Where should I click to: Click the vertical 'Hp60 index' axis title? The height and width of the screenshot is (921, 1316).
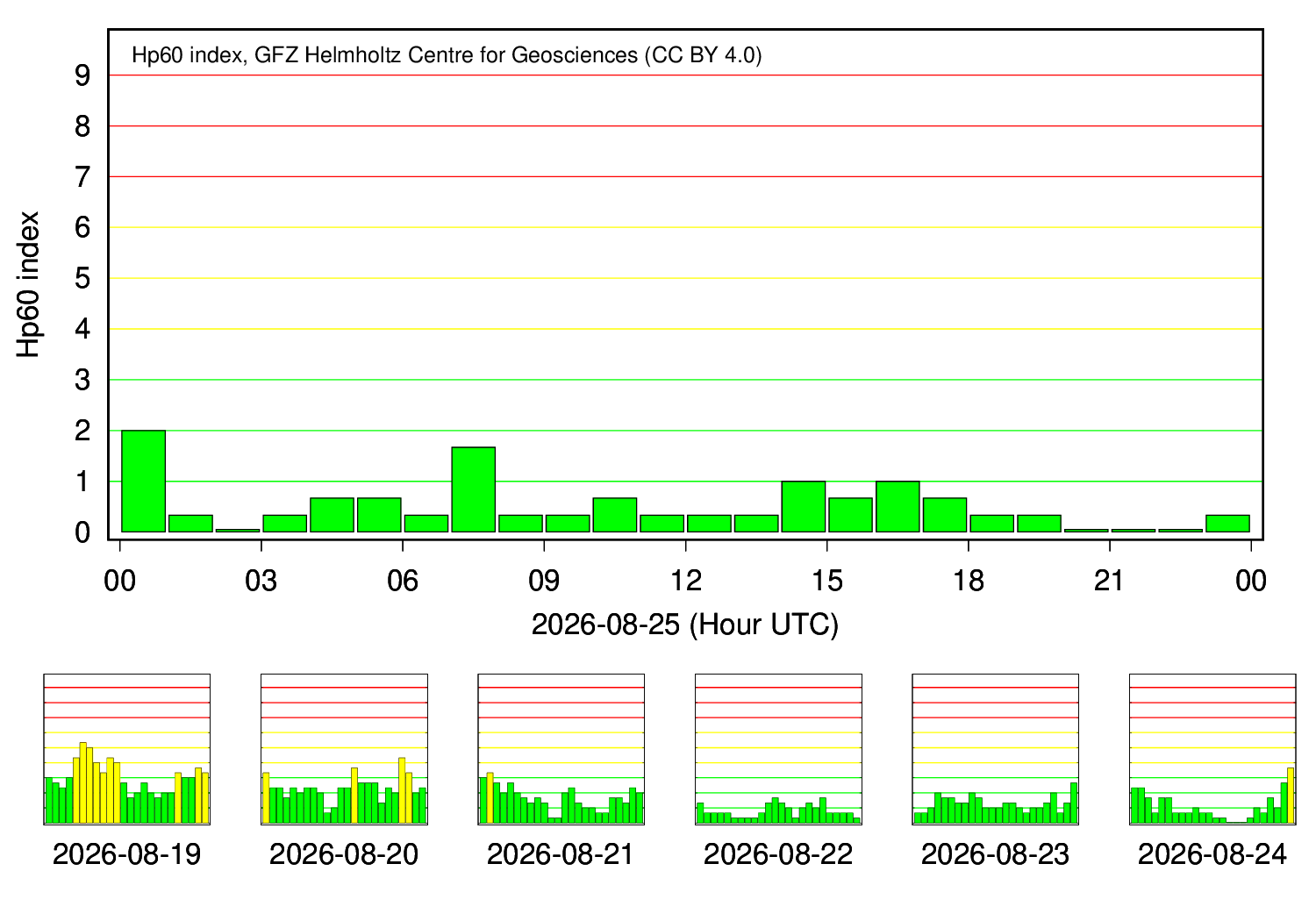coord(29,284)
